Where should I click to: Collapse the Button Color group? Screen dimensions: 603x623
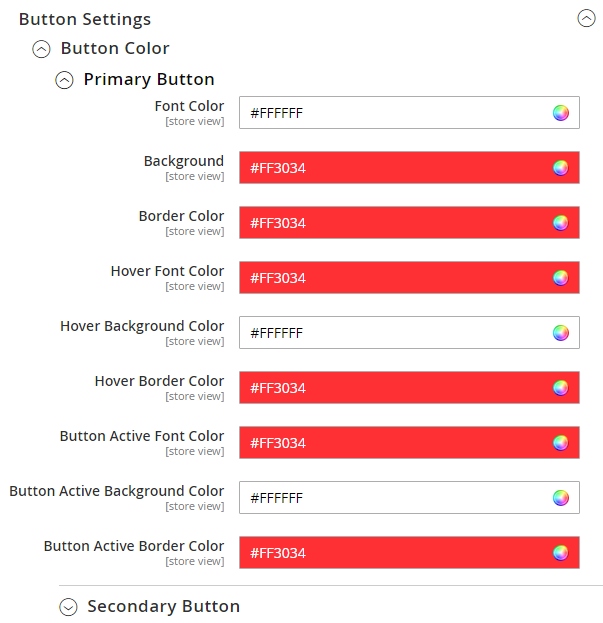coord(41,48)
